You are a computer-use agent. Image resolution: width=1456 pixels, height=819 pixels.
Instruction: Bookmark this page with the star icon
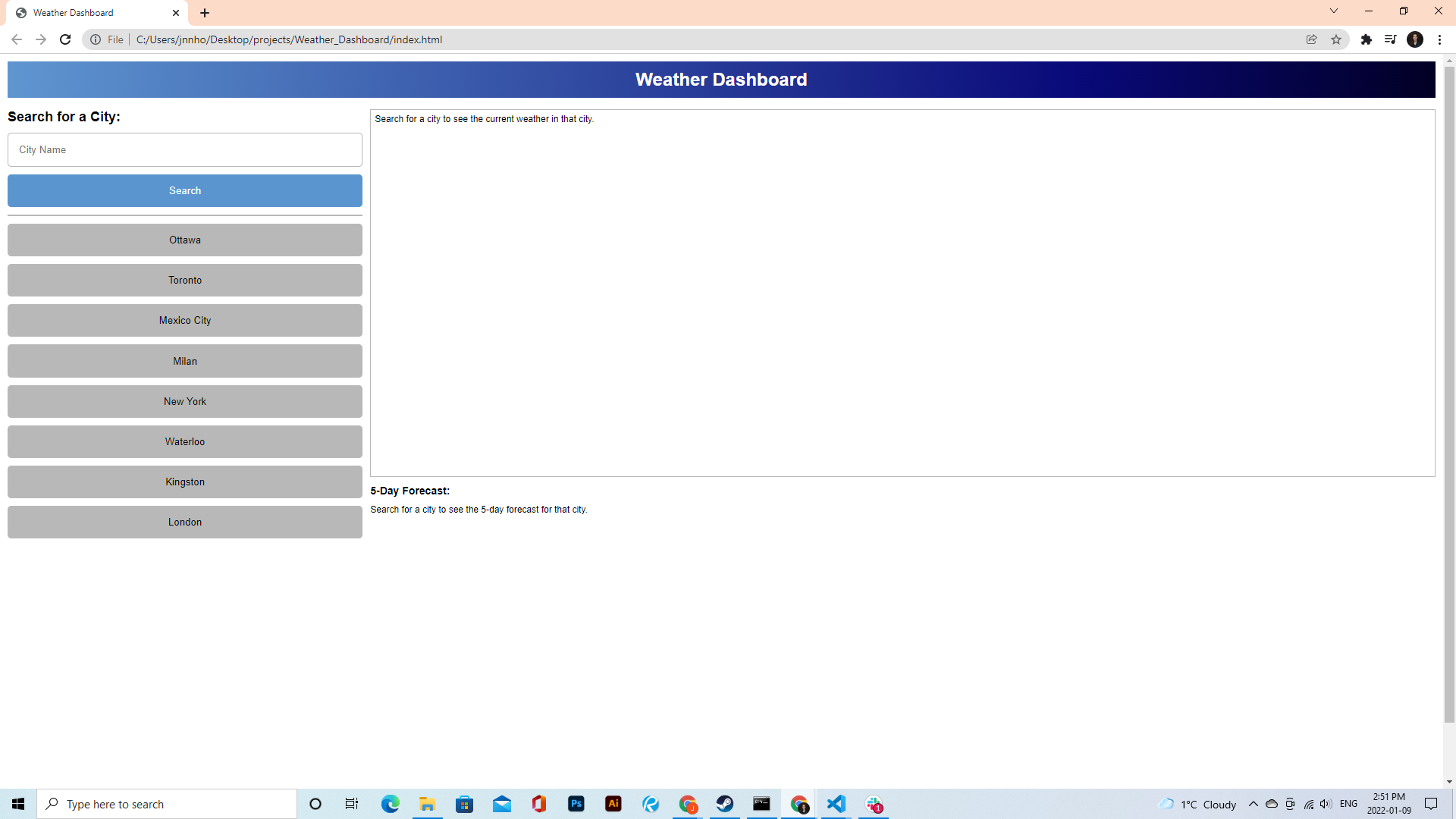1336,39
